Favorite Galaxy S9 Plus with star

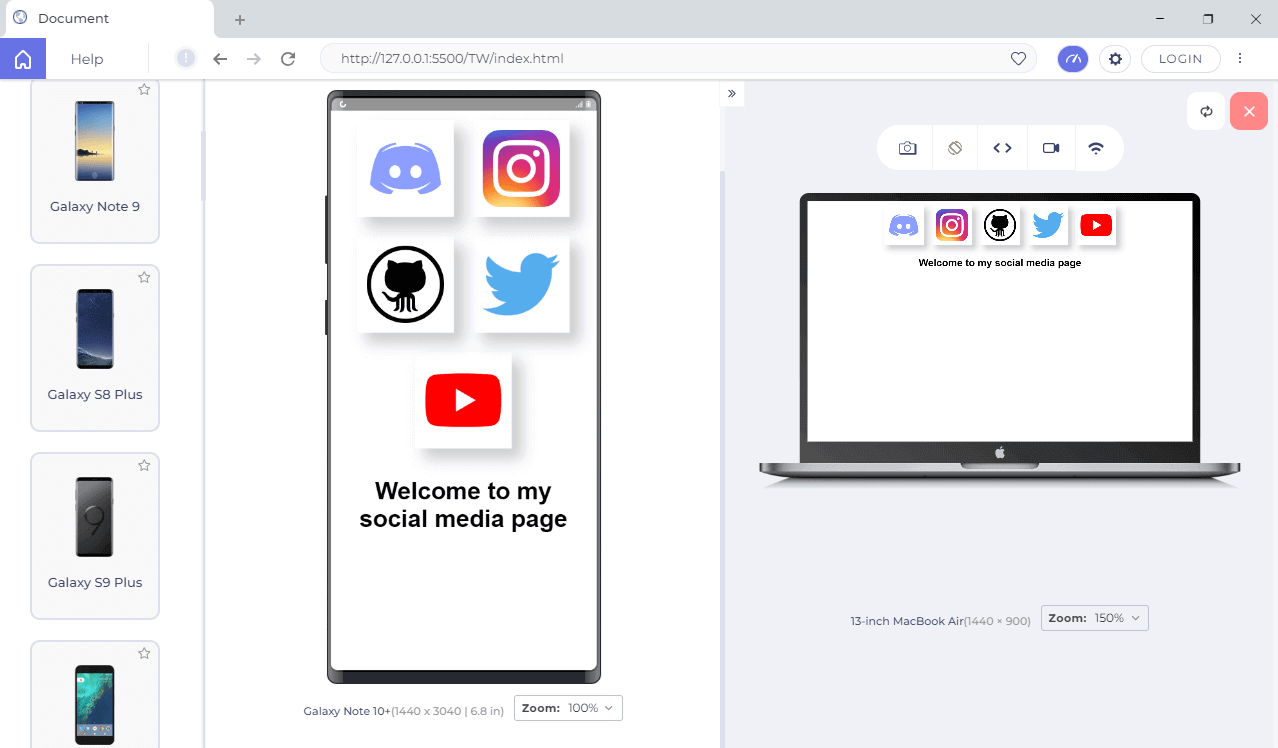[144, 465]
